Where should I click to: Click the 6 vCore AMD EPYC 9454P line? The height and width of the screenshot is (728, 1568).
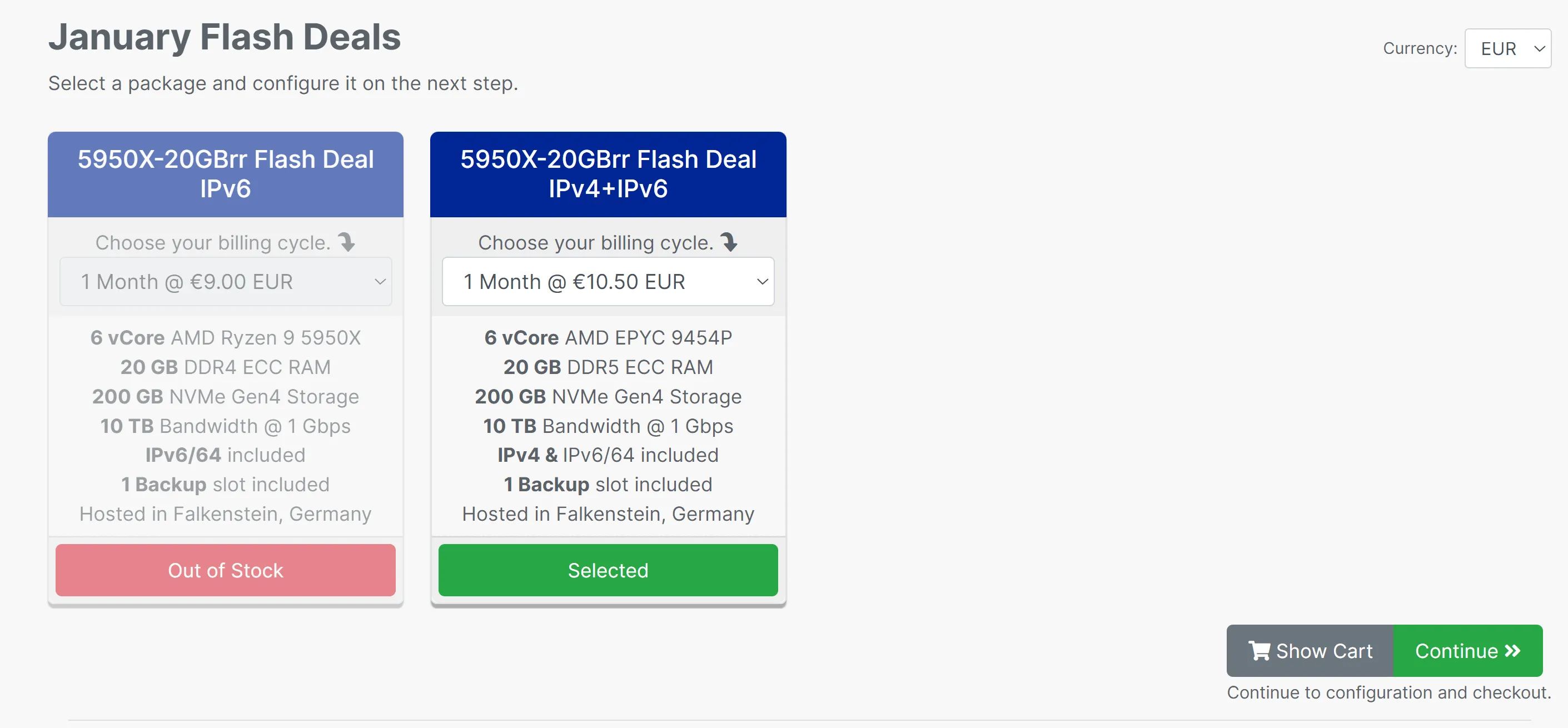click(x=608, y=338)
